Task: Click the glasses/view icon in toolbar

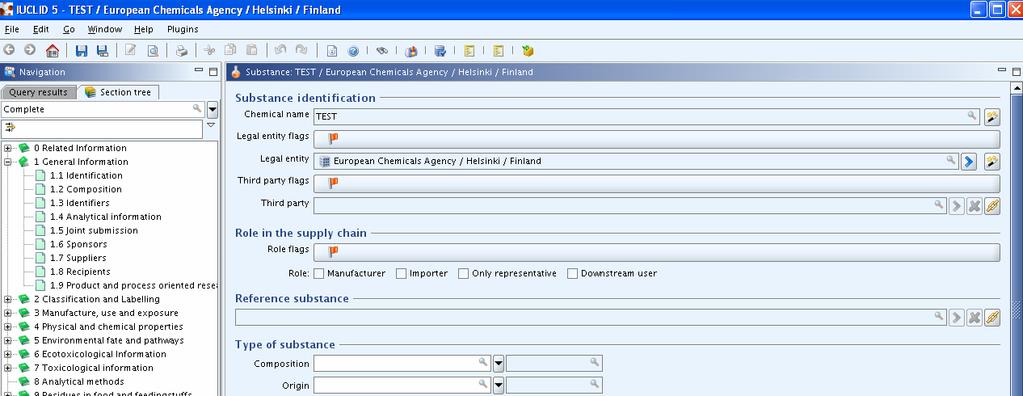Action: click(382, 50)
